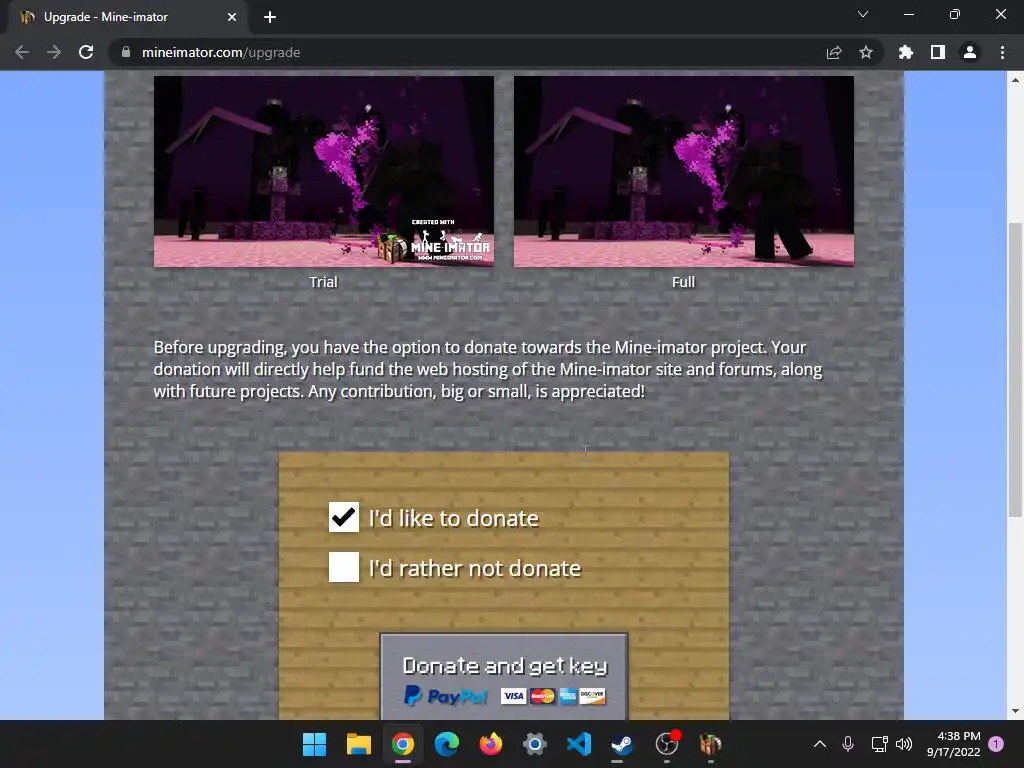The height and width of the screenshot is (768, 1024).
Task: Open Chrome's three-dot menu
Action: point(1002,52)
